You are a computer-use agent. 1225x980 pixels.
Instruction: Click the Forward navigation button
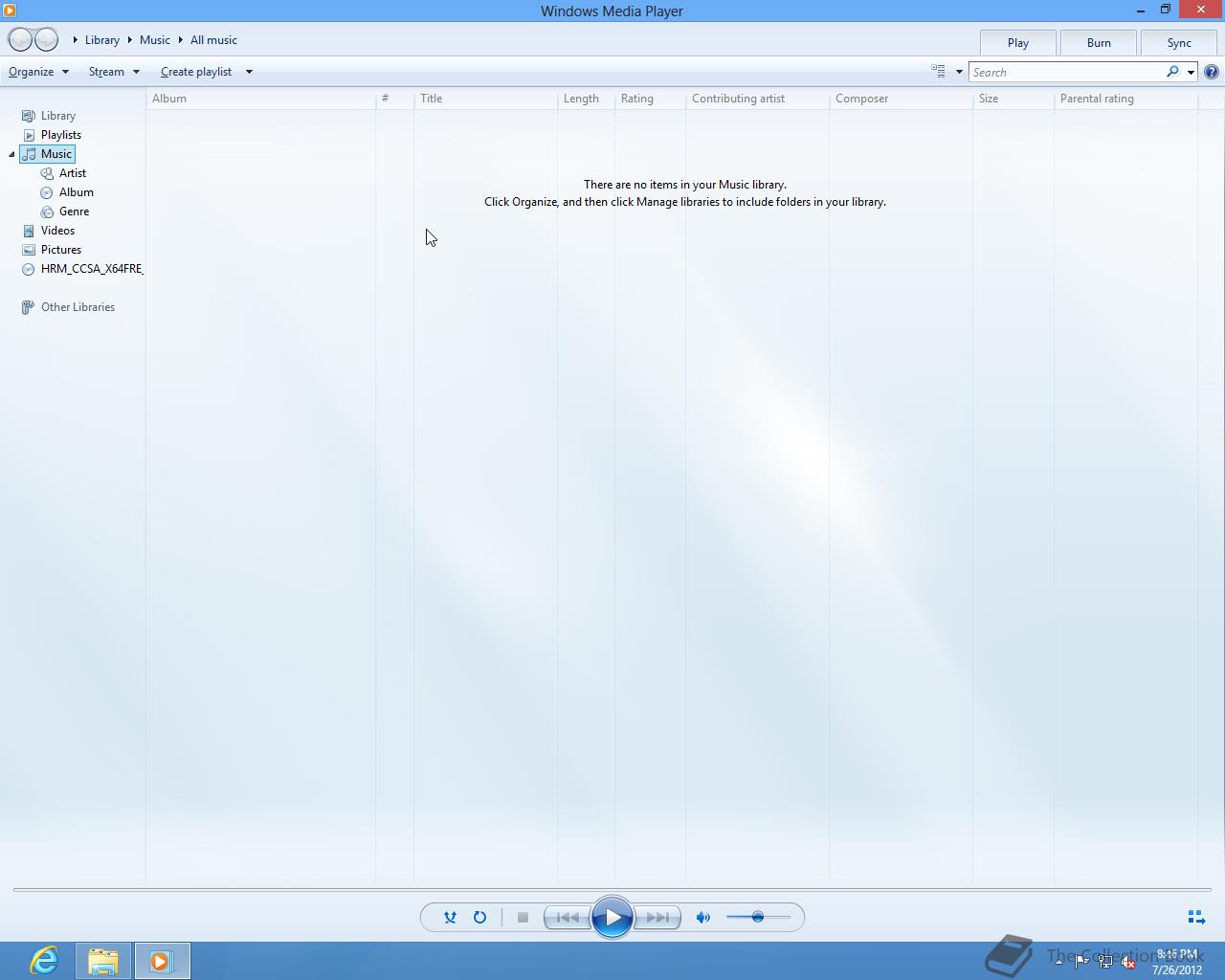tap(46, 39)
